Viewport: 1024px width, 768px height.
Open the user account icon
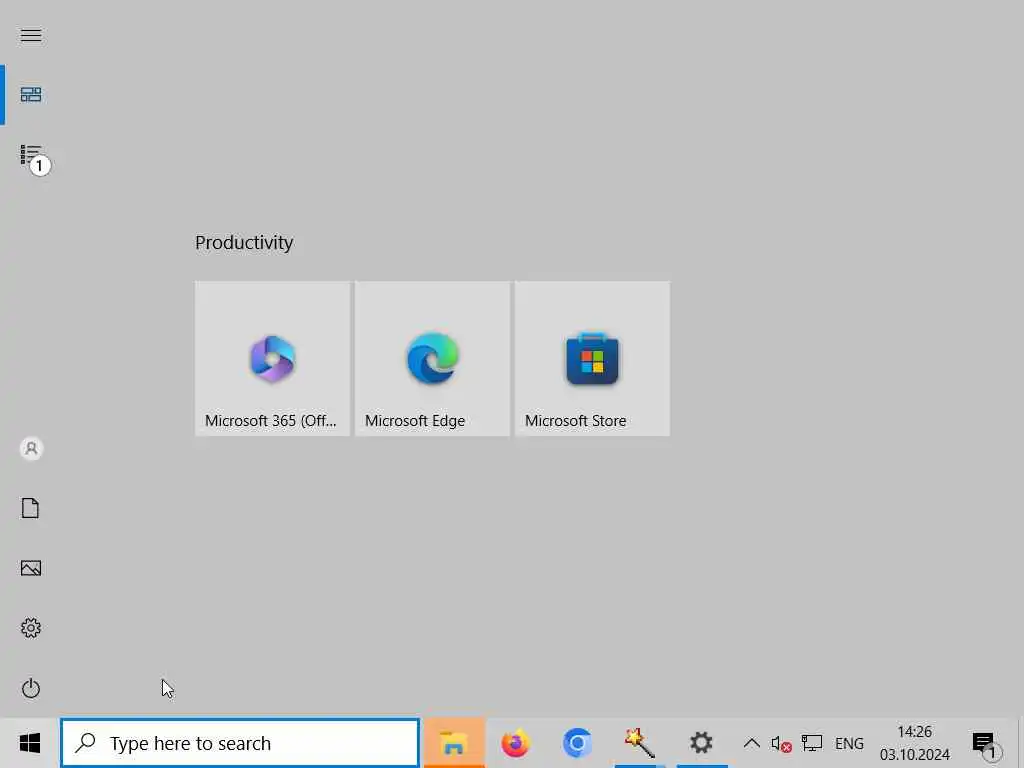point(31,449)
